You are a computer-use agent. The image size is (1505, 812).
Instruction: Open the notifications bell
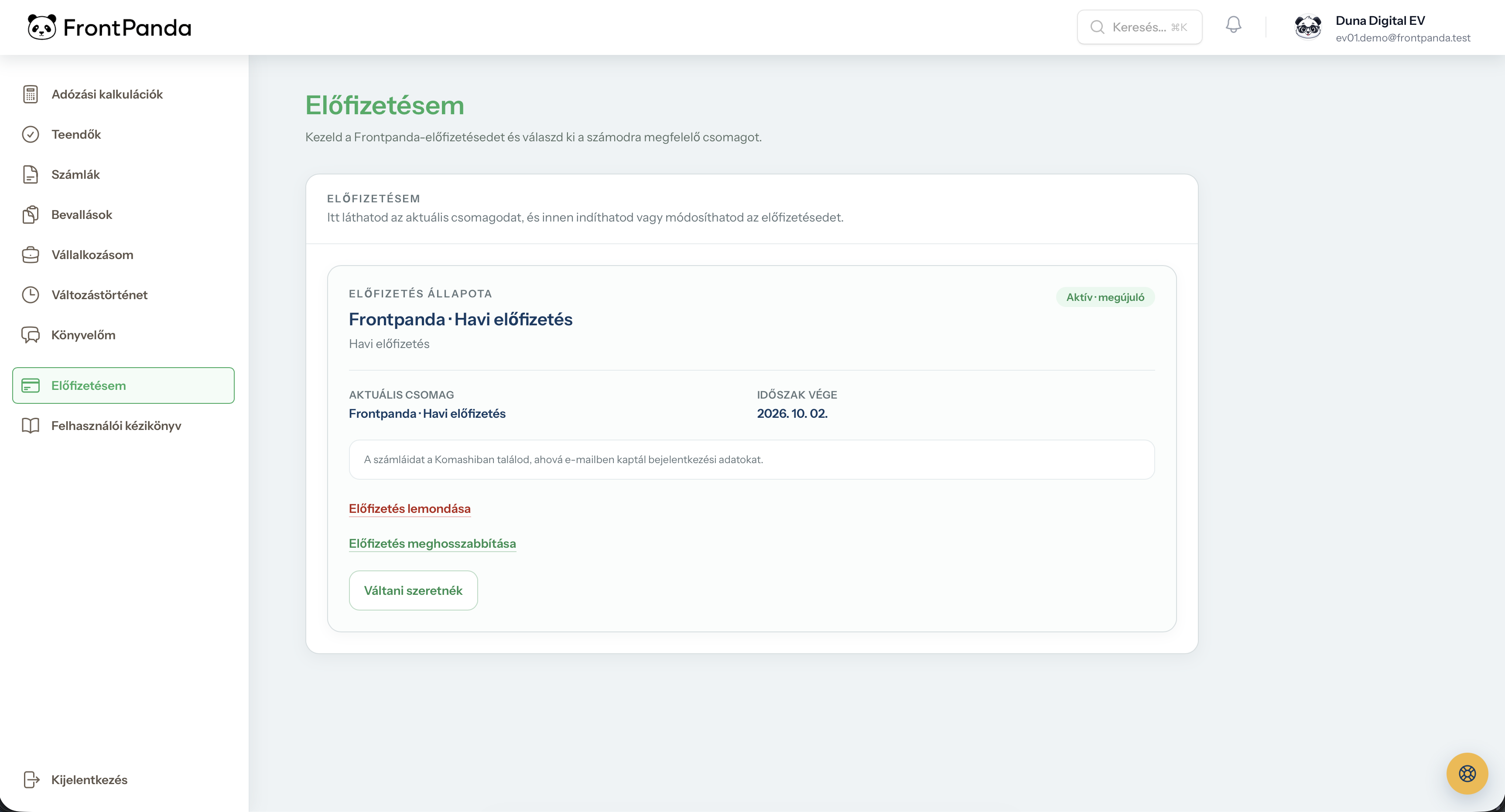pyautogui.click(x=1233, y=24)
